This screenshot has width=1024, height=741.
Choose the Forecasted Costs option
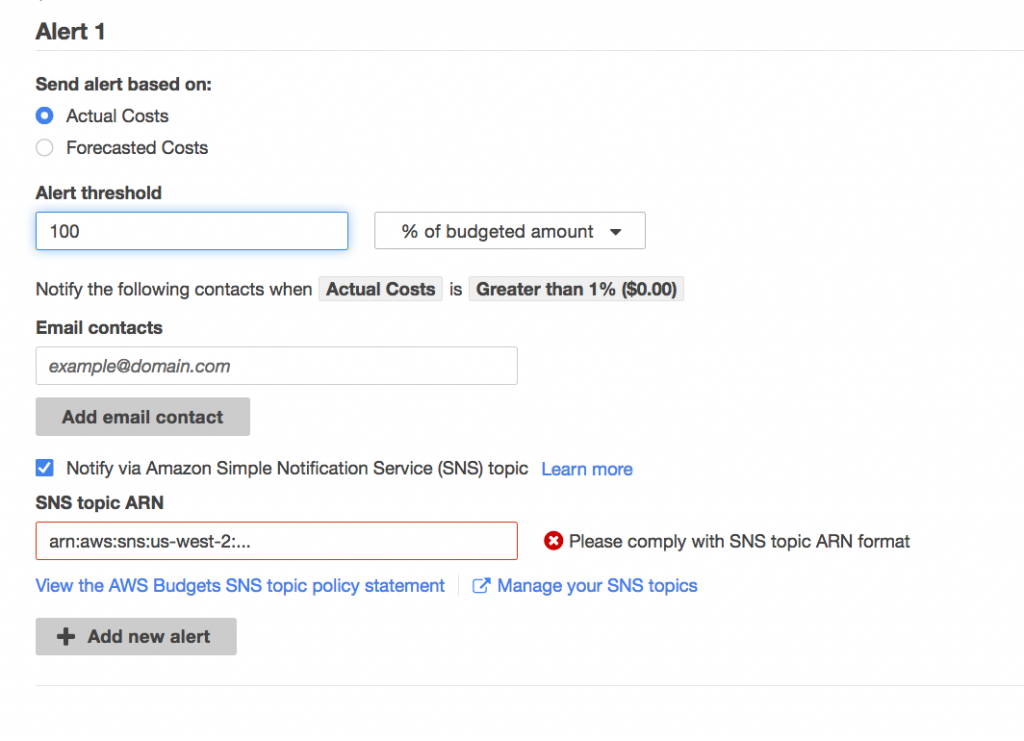(44, 147)
